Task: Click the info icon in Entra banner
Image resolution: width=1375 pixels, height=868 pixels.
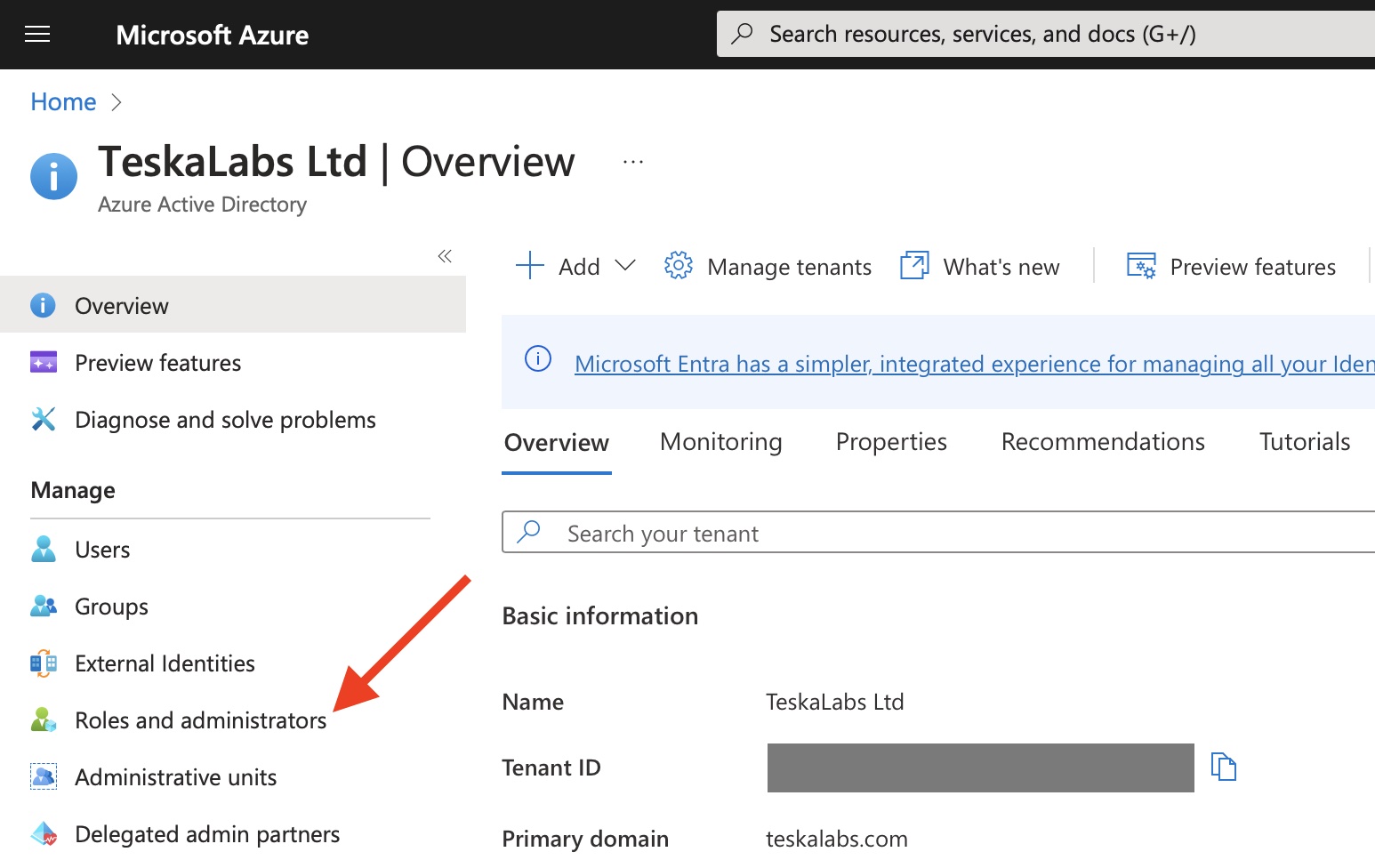Action: [538, 358]
